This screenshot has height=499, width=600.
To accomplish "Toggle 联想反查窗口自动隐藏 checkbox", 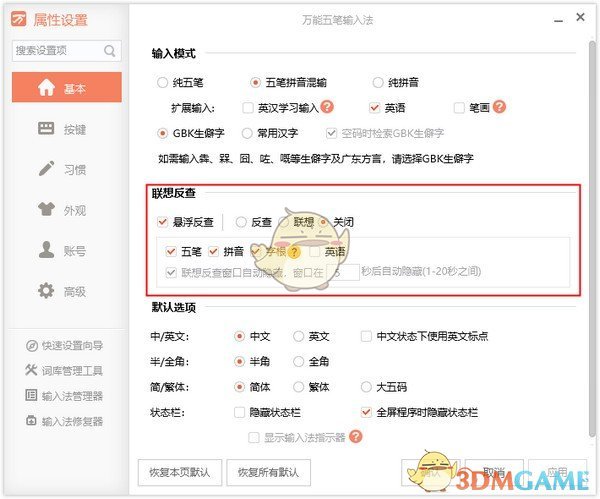I will pyautogui.click(x=171, y=272).
